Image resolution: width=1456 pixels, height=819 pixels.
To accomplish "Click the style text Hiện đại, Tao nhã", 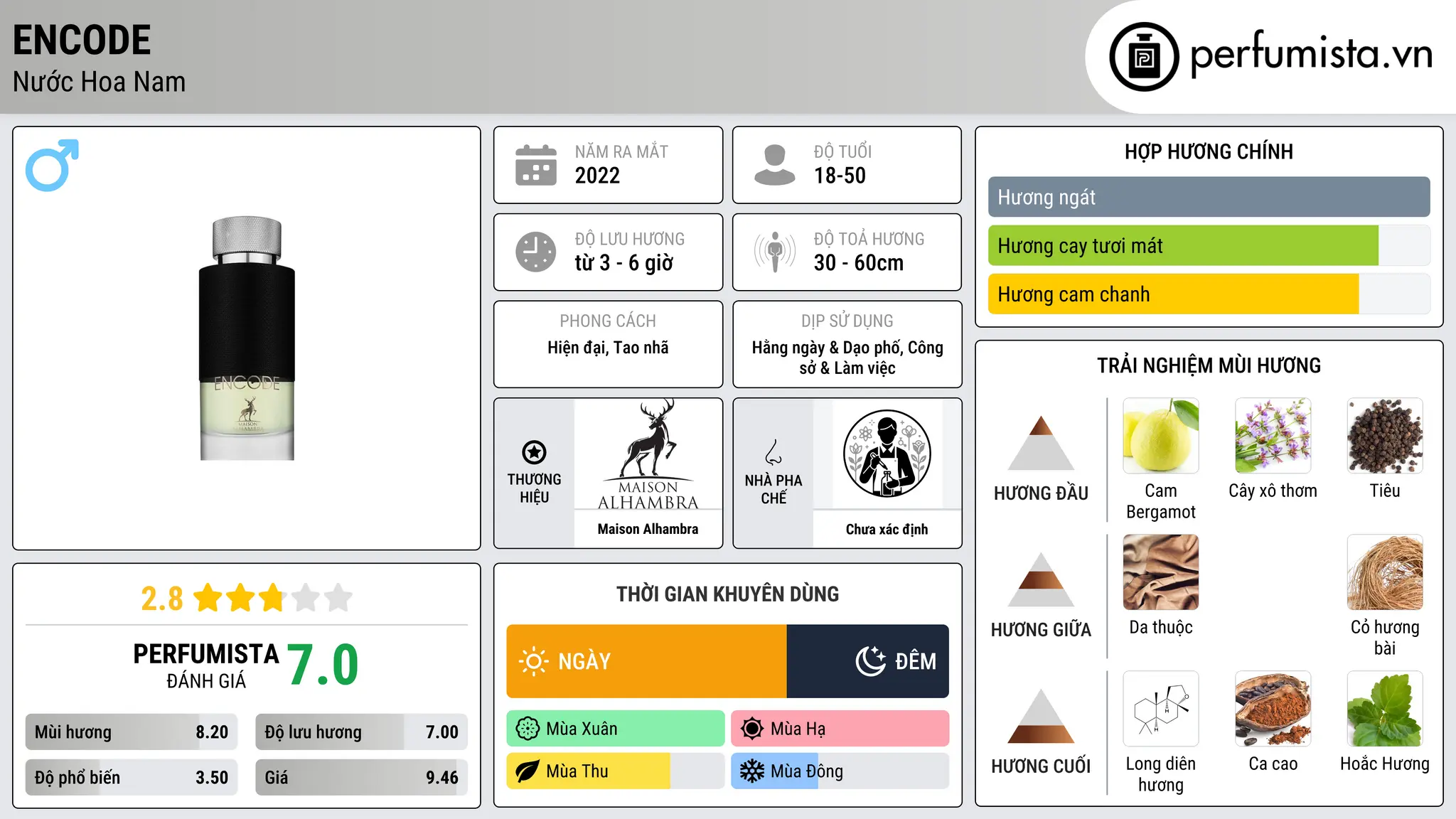I will coord(608,348).
